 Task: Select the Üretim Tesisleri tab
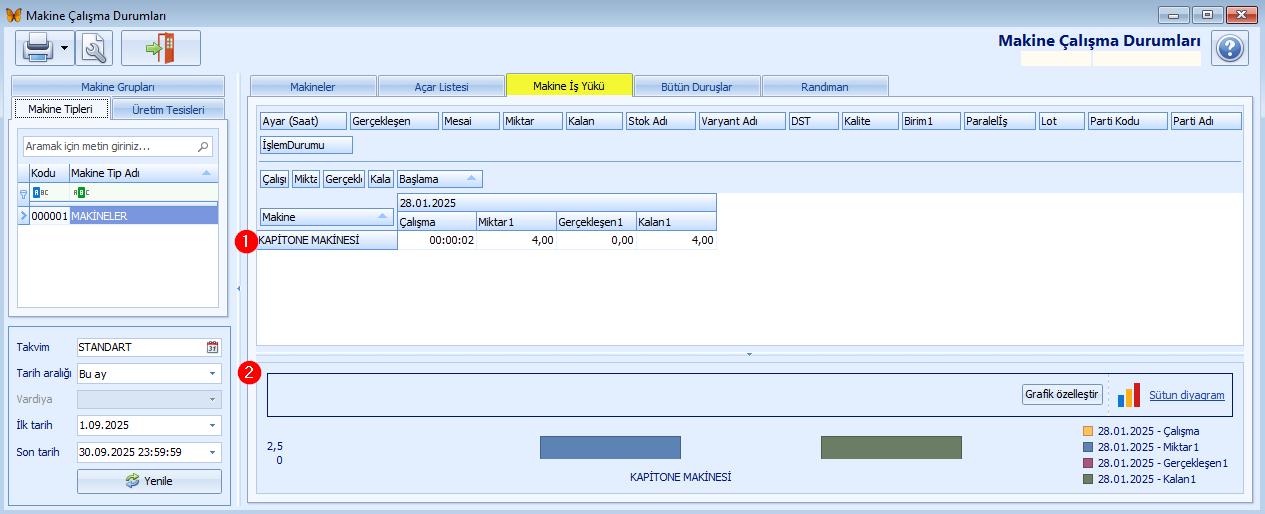pos(168,110)
